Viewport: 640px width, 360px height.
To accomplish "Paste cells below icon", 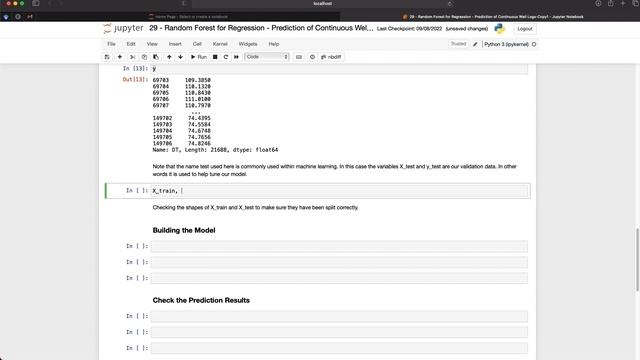I will [x=156, y=57].
